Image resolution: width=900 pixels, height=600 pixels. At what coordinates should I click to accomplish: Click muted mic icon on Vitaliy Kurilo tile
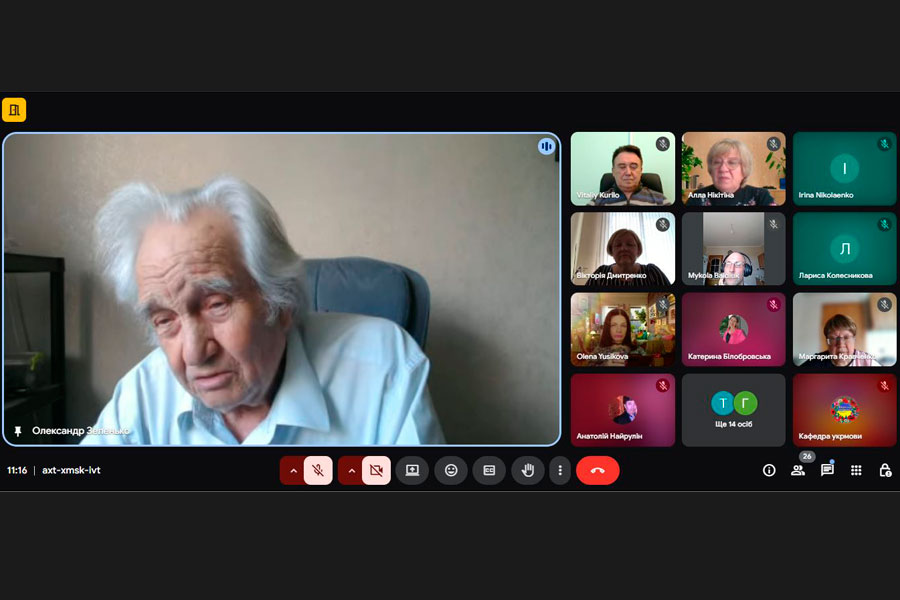point(663,144)
